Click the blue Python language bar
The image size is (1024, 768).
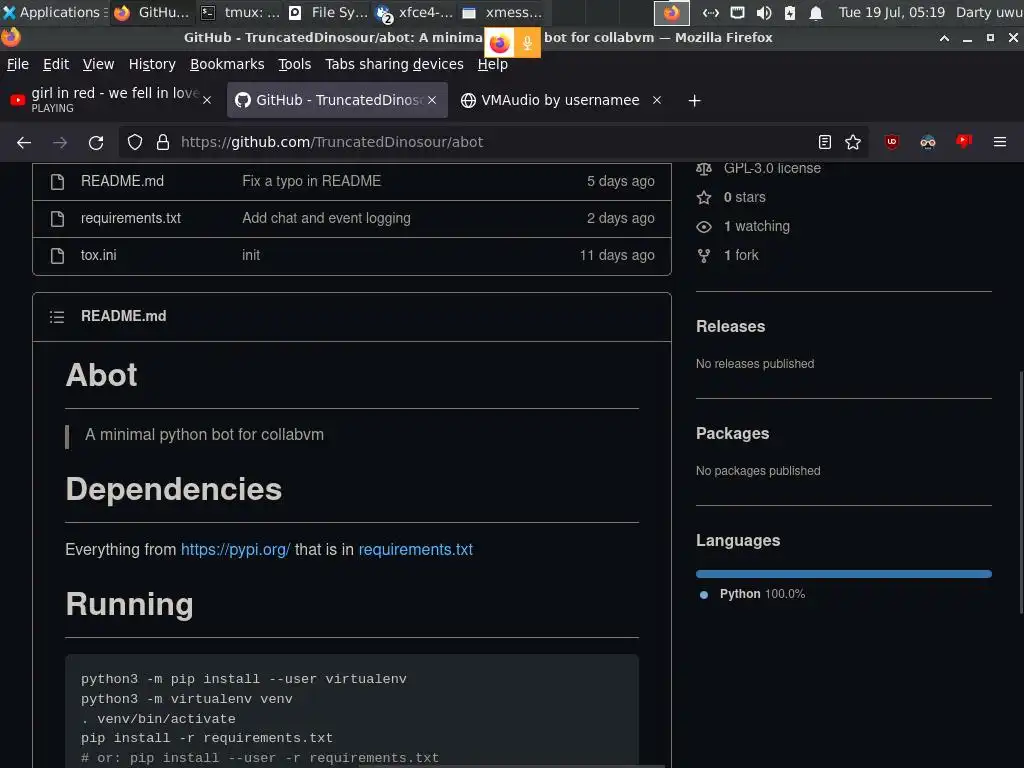(844, 574)
